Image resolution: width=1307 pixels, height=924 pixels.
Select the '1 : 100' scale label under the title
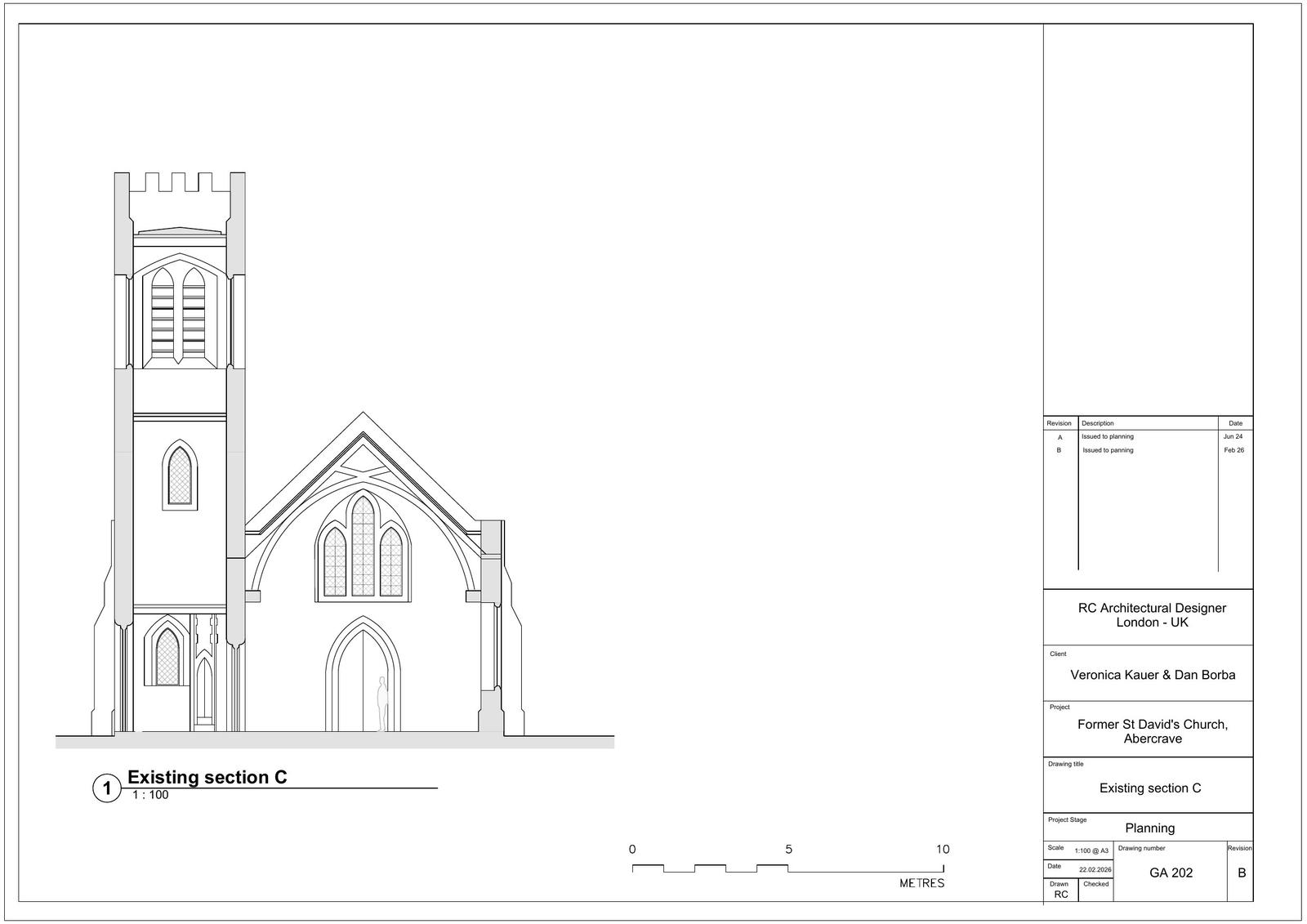click(x=150, y=795)
